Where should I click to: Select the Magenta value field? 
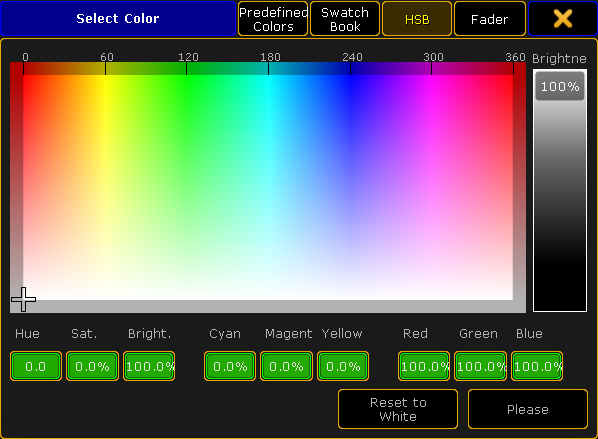point(286,366)
